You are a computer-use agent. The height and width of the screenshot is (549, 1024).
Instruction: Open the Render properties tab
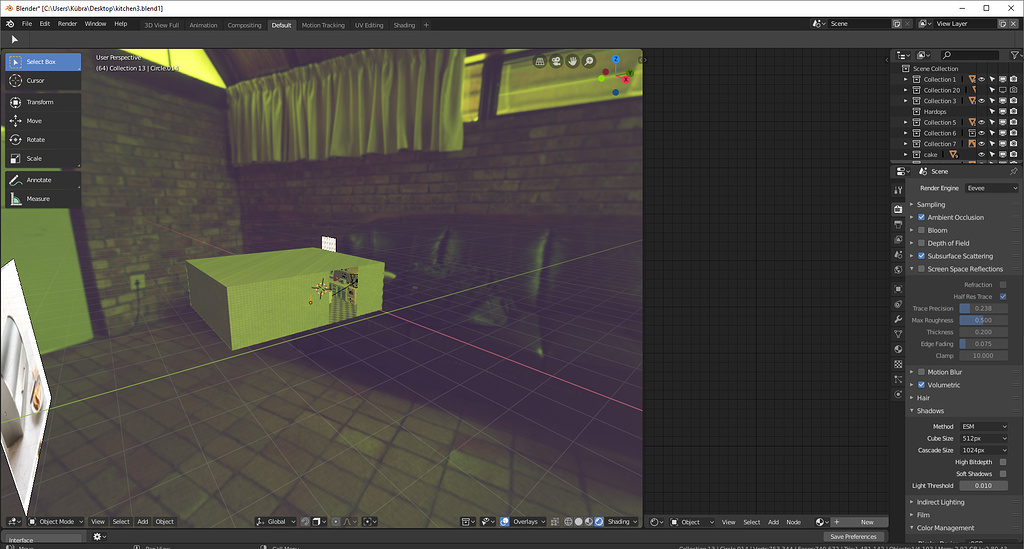click(898, 209)
